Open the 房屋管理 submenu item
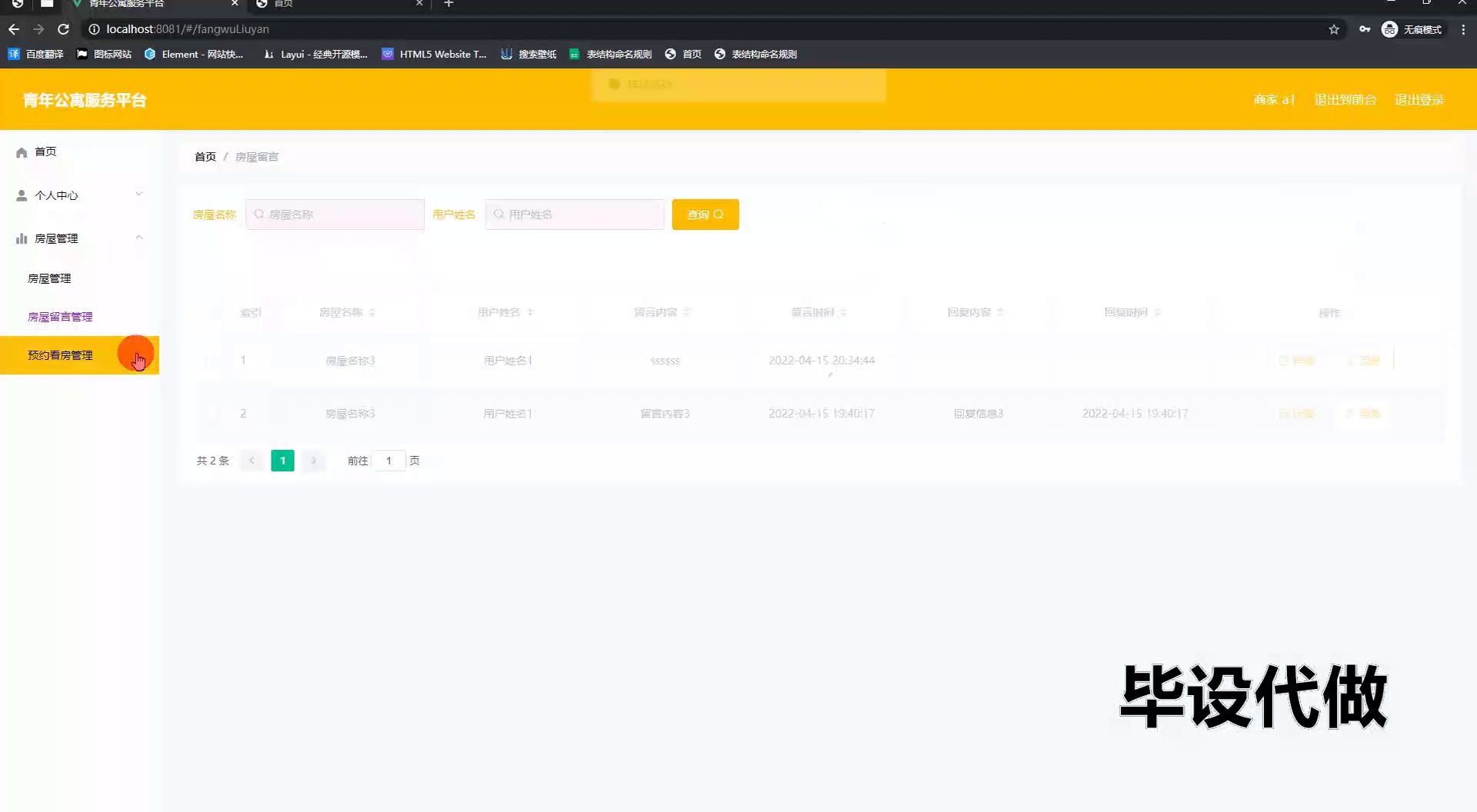 pos(49,278)
